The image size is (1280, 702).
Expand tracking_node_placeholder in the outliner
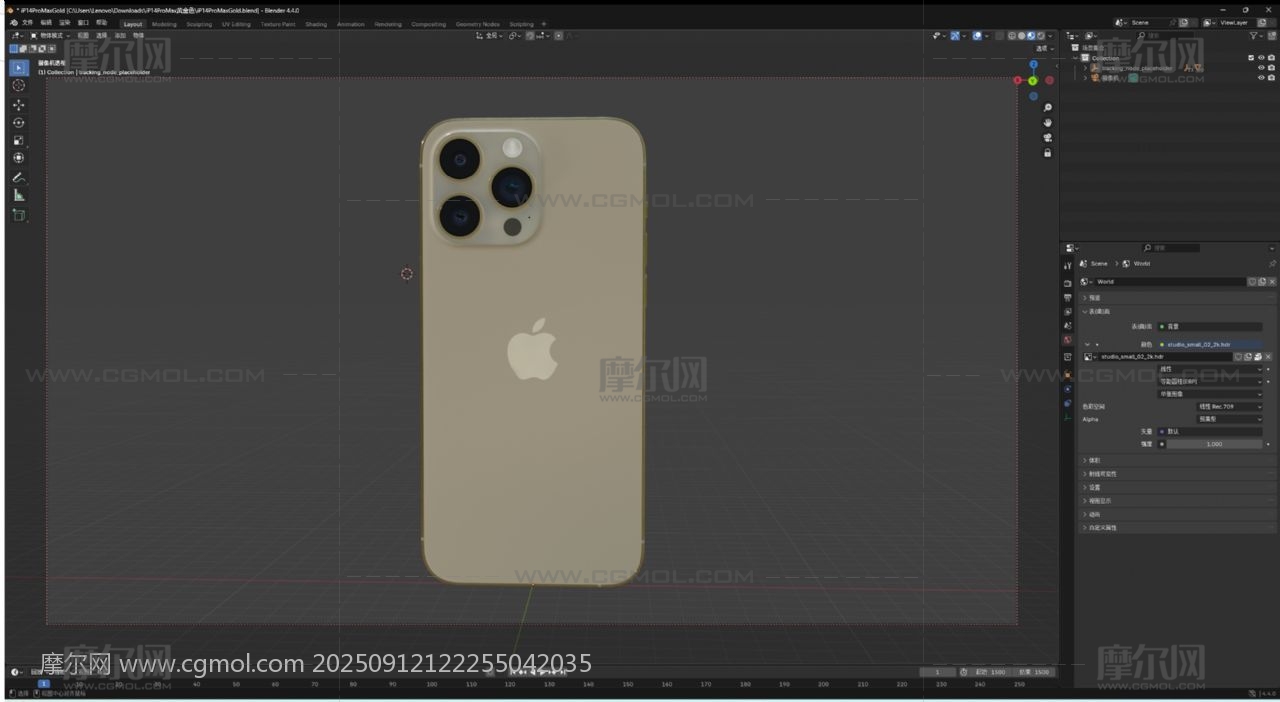[x=1085, y=68]
